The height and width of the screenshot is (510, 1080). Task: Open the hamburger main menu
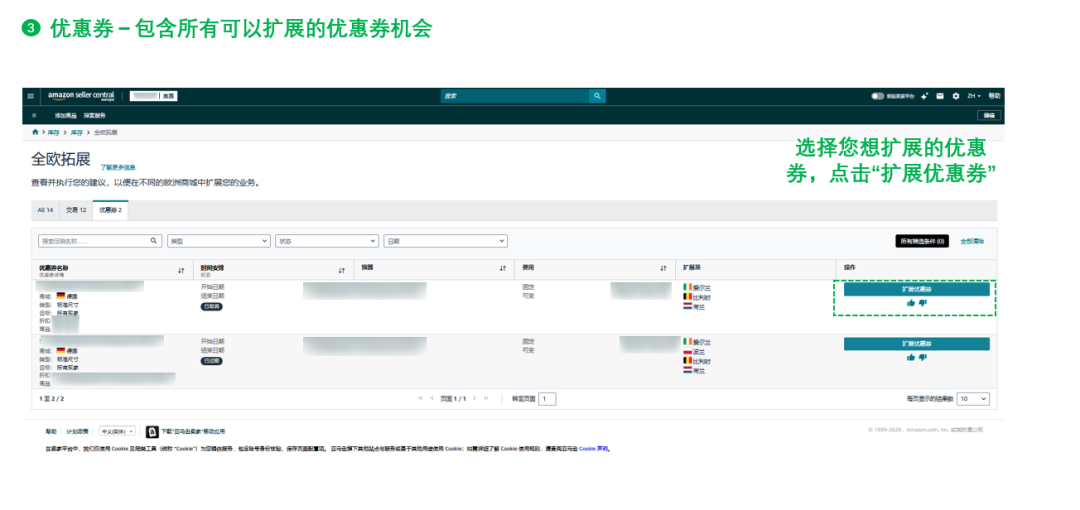pyautogui.click(x=30, y=96)
